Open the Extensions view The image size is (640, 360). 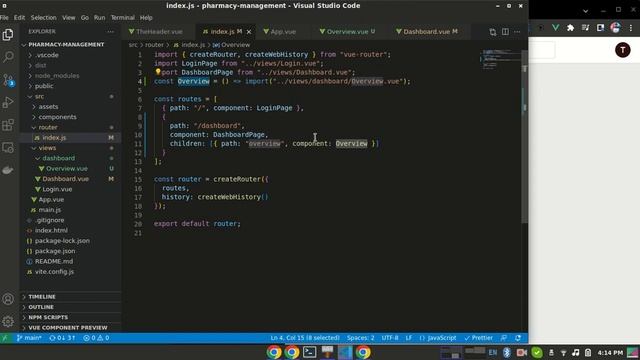[x=8, y=124]
